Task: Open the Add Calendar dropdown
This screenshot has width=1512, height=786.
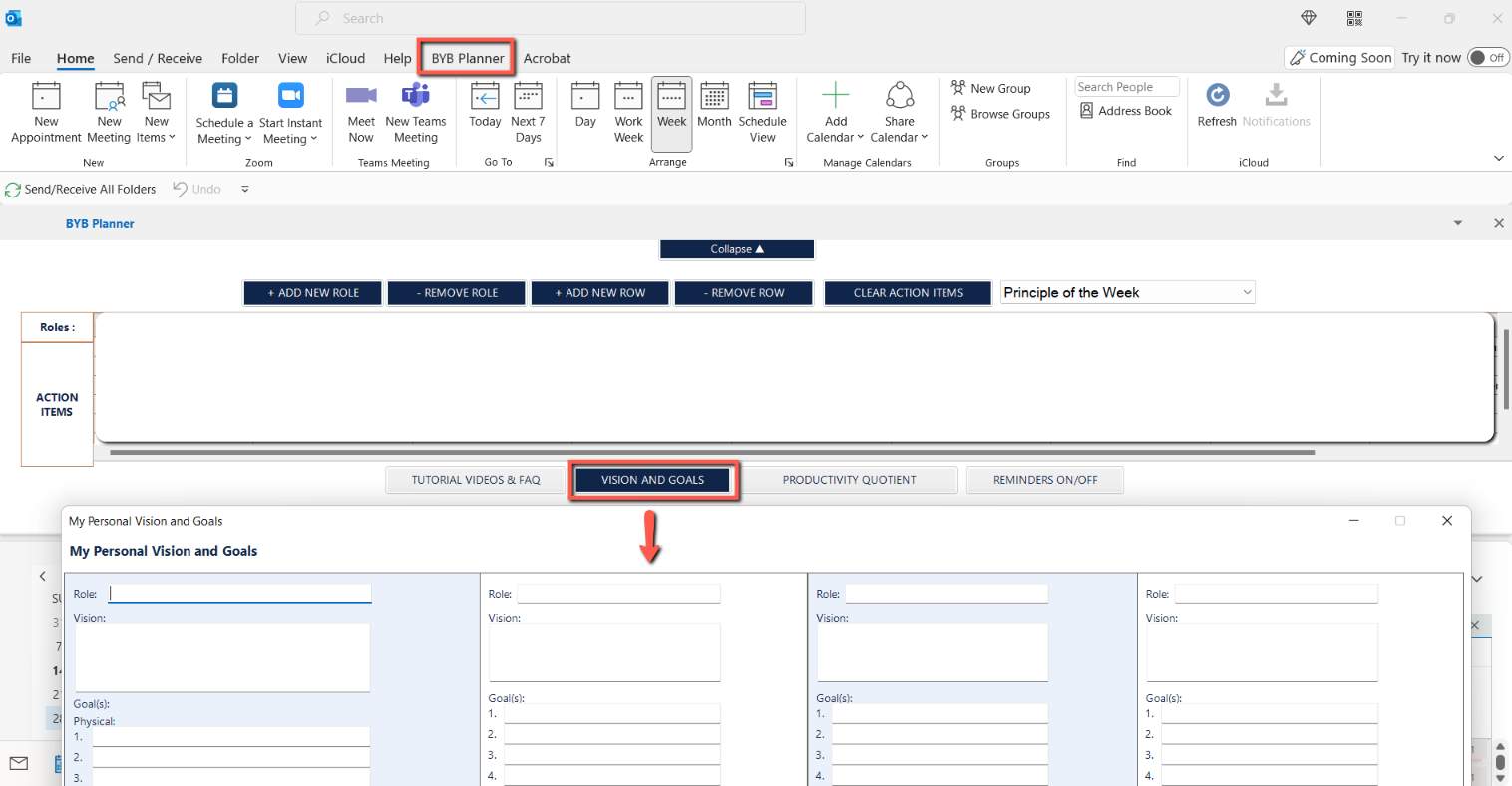Action: point(835,113)
